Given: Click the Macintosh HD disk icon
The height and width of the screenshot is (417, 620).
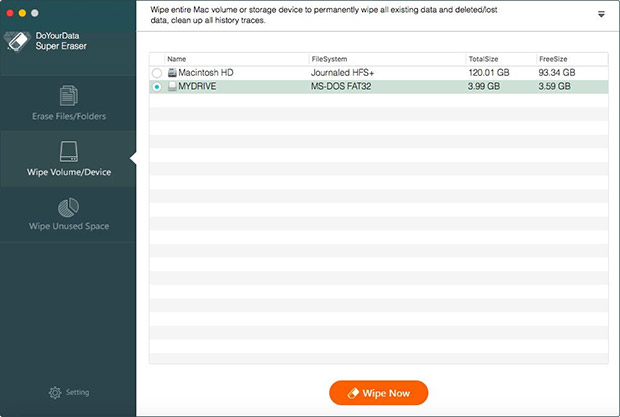Looking at the screenshot, I should coord(172,73).
